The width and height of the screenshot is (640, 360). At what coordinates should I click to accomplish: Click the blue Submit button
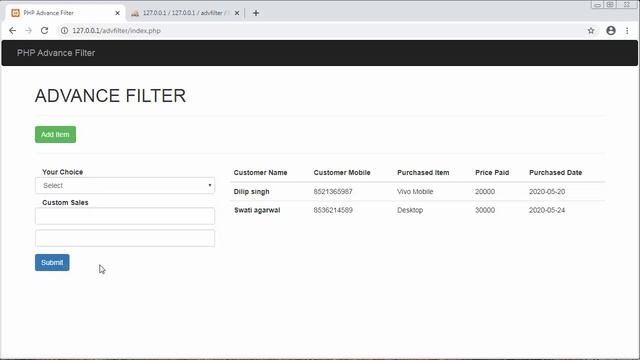52,262
